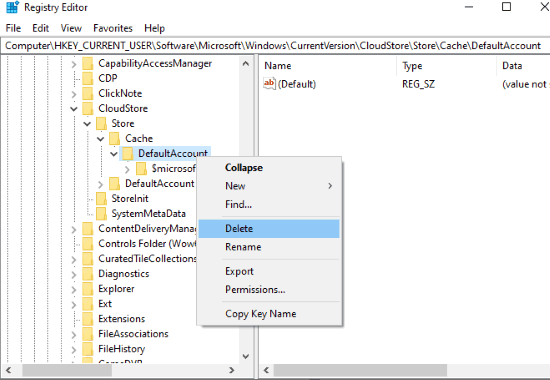
Task: Expand the $microsof subkey
Action: pyautogui.click(x=127, y=169)
